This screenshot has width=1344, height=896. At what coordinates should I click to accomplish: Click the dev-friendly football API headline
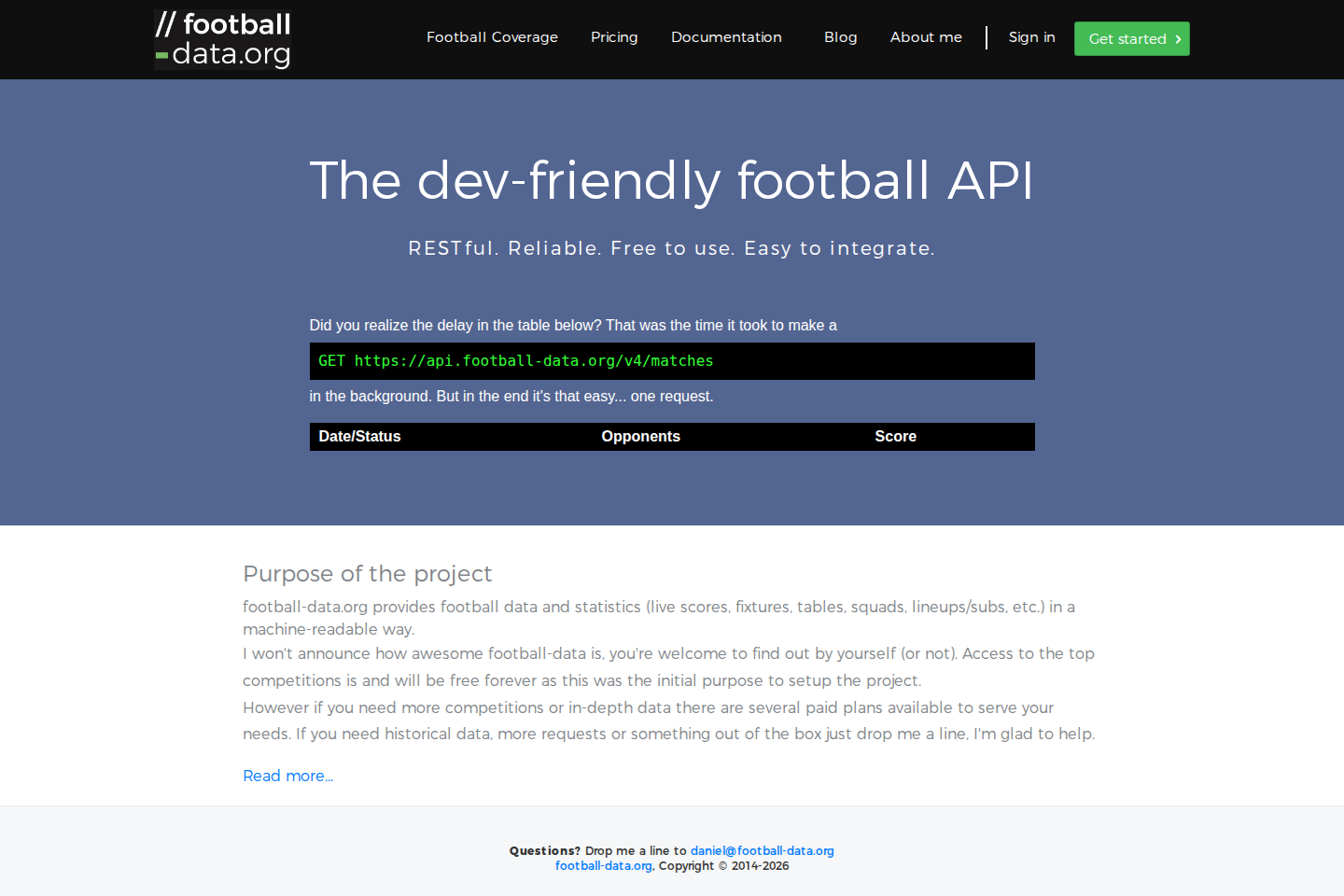(x=671, y=182)
